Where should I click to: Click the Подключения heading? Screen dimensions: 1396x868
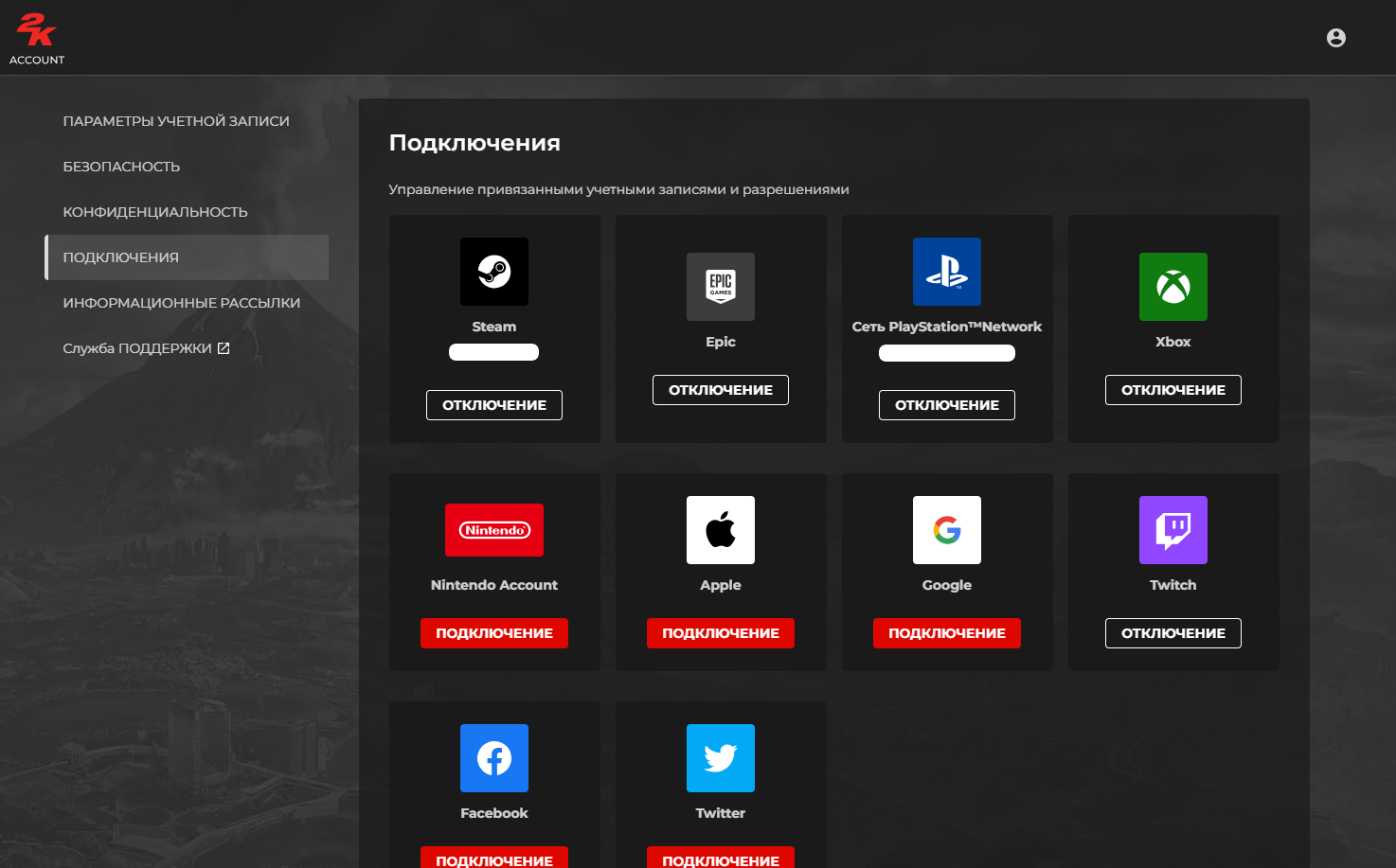point(474,143)
